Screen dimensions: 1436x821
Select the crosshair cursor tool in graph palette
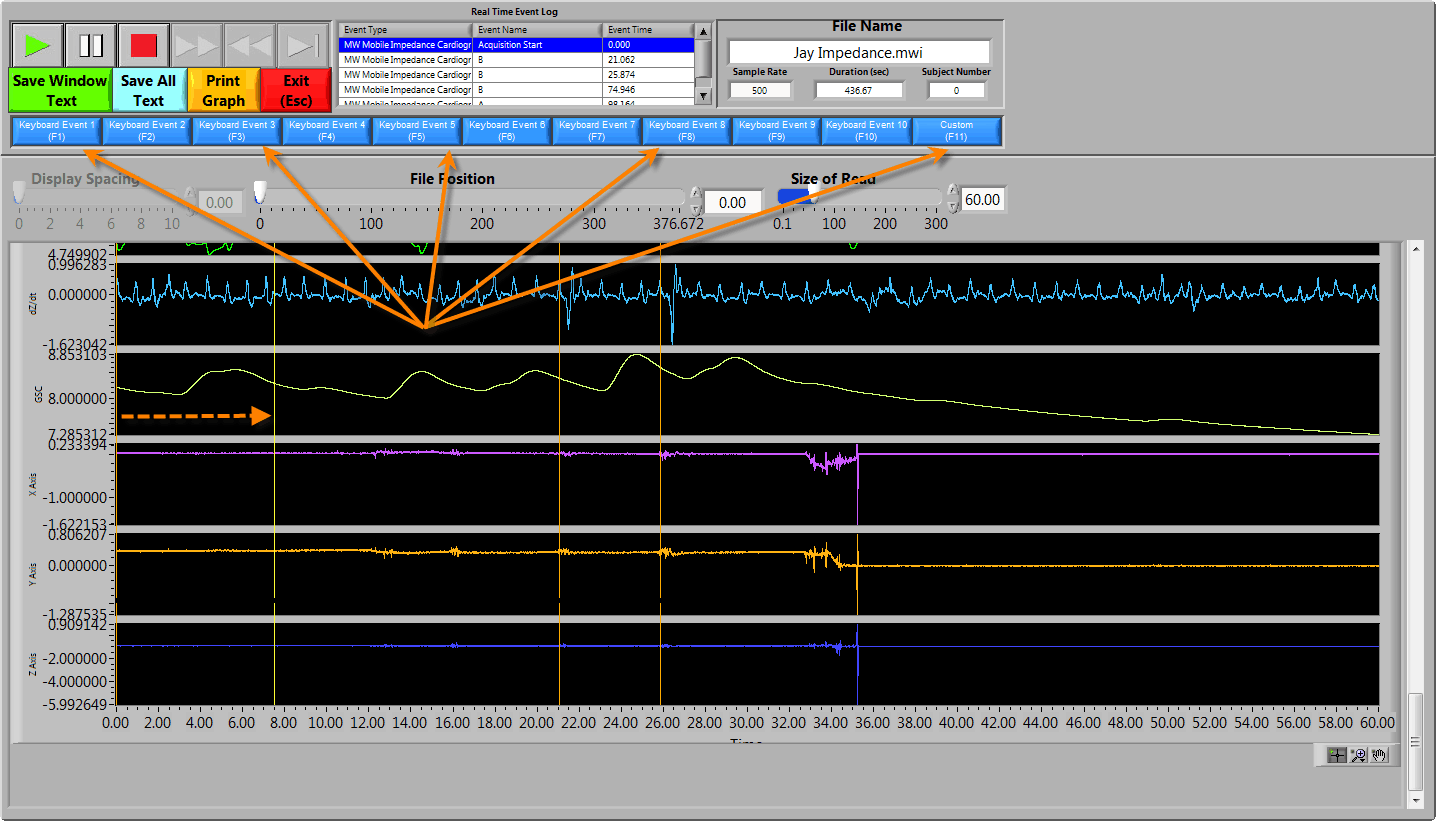click(1337, 755)
